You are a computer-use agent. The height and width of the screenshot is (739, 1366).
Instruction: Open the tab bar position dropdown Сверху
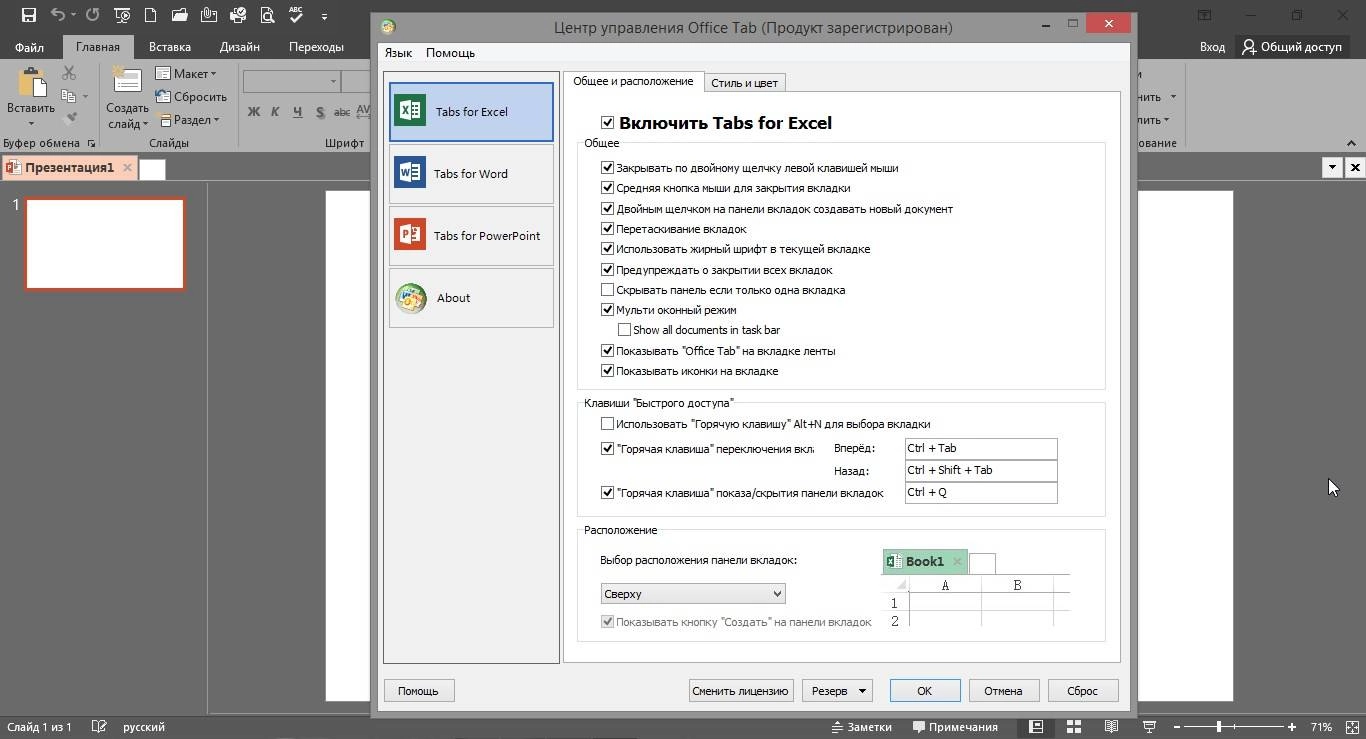click(x=693, y=594)
